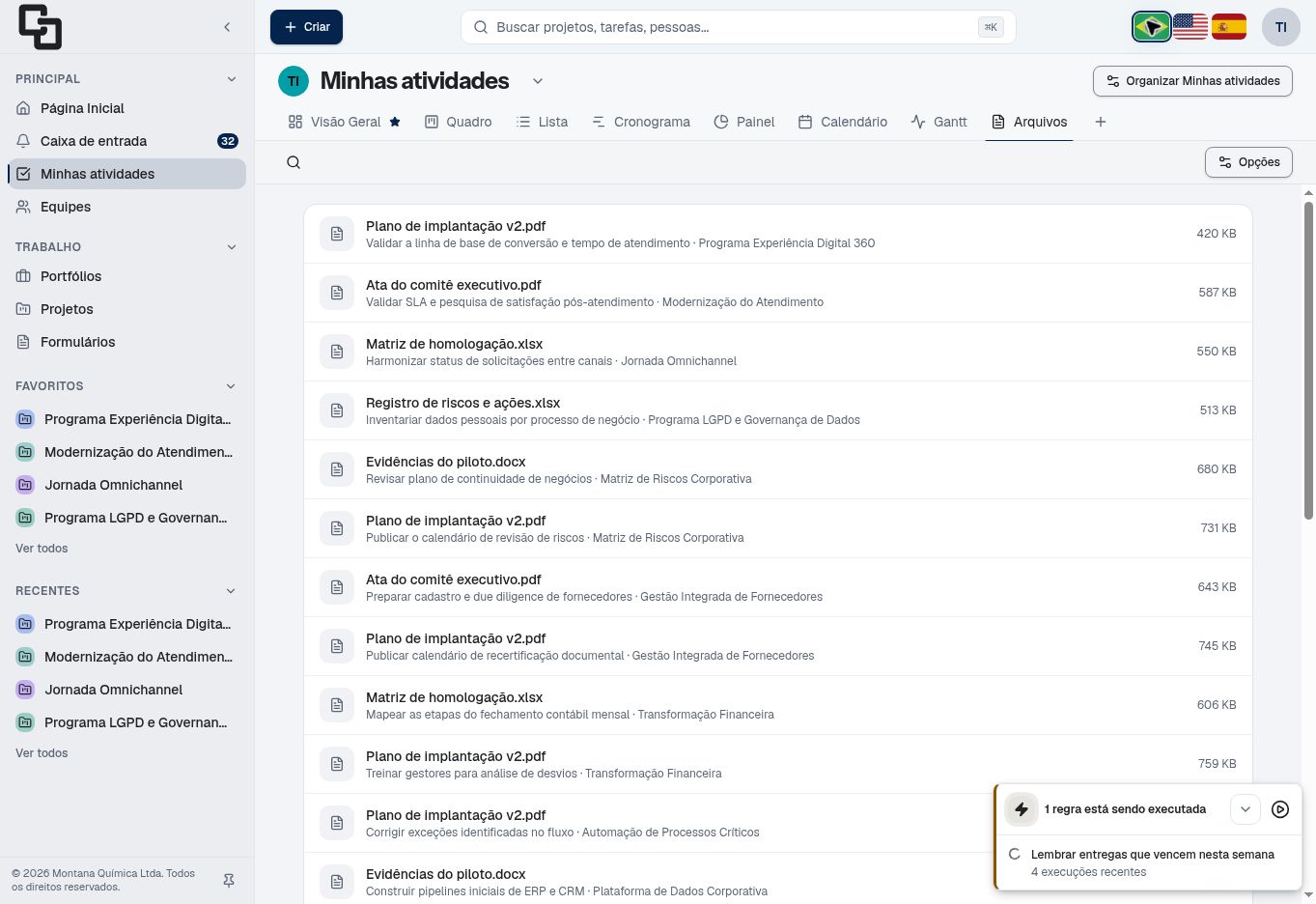
Task: Open Organizar Minhas atividades button
Action: [x=1192, y=81]
